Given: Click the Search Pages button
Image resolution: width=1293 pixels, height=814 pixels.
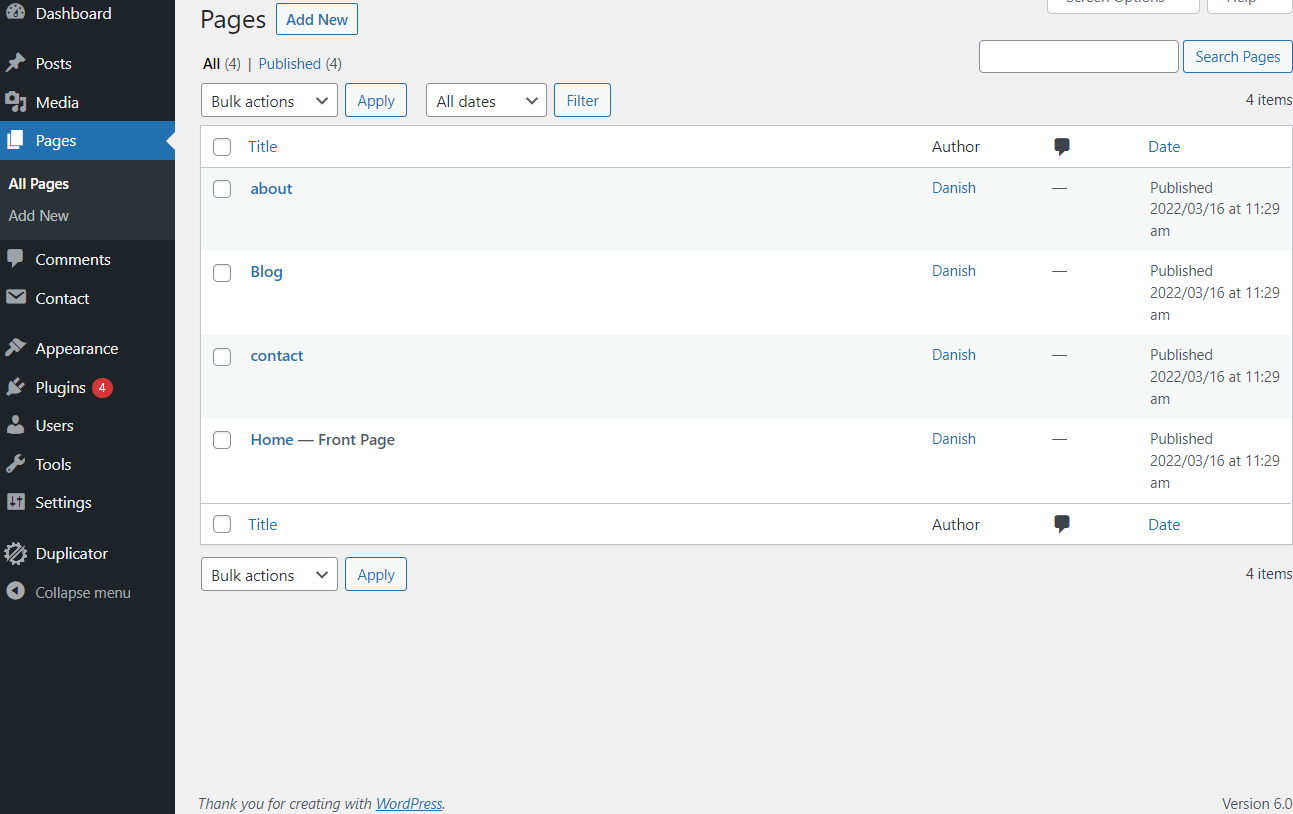Looking at the screenshot, I should pos(1237,56).
